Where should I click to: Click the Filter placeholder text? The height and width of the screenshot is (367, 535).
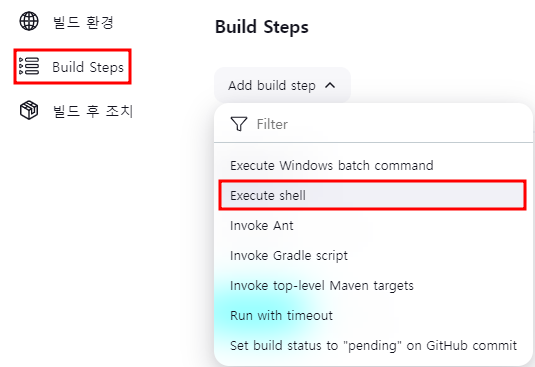pos(272,124)
